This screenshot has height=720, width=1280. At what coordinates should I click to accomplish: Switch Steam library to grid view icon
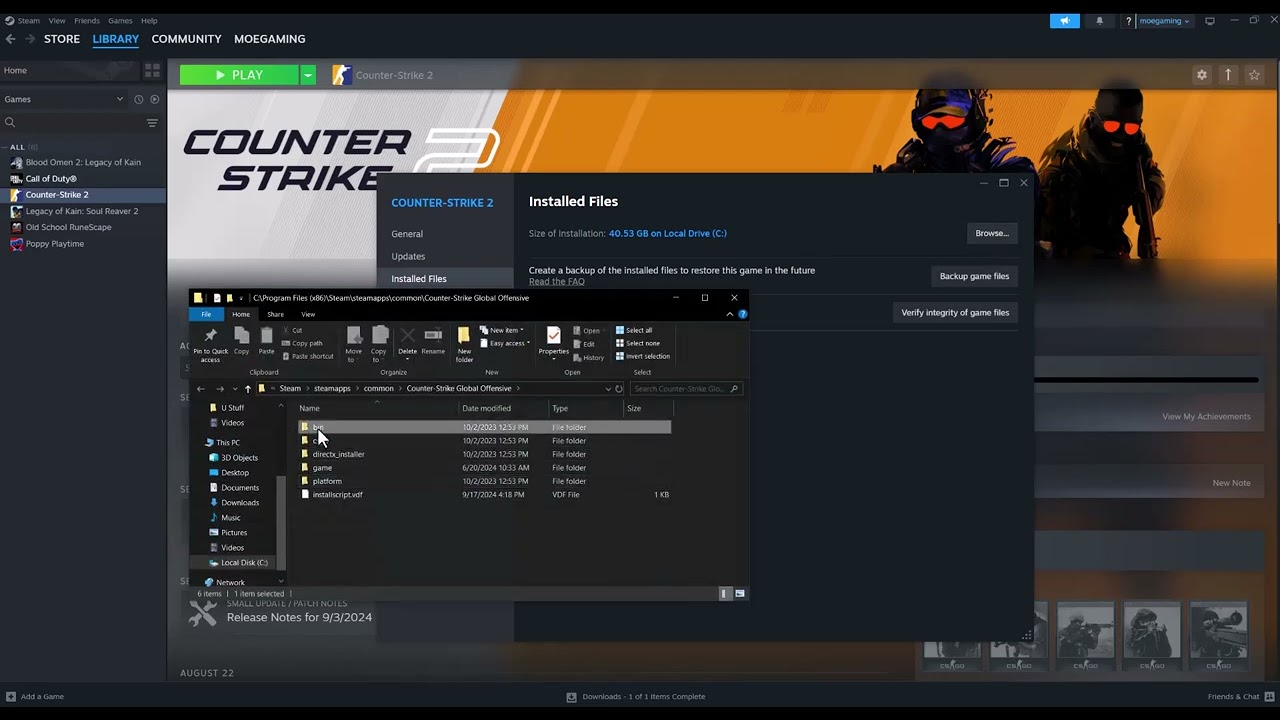(152, 71)
